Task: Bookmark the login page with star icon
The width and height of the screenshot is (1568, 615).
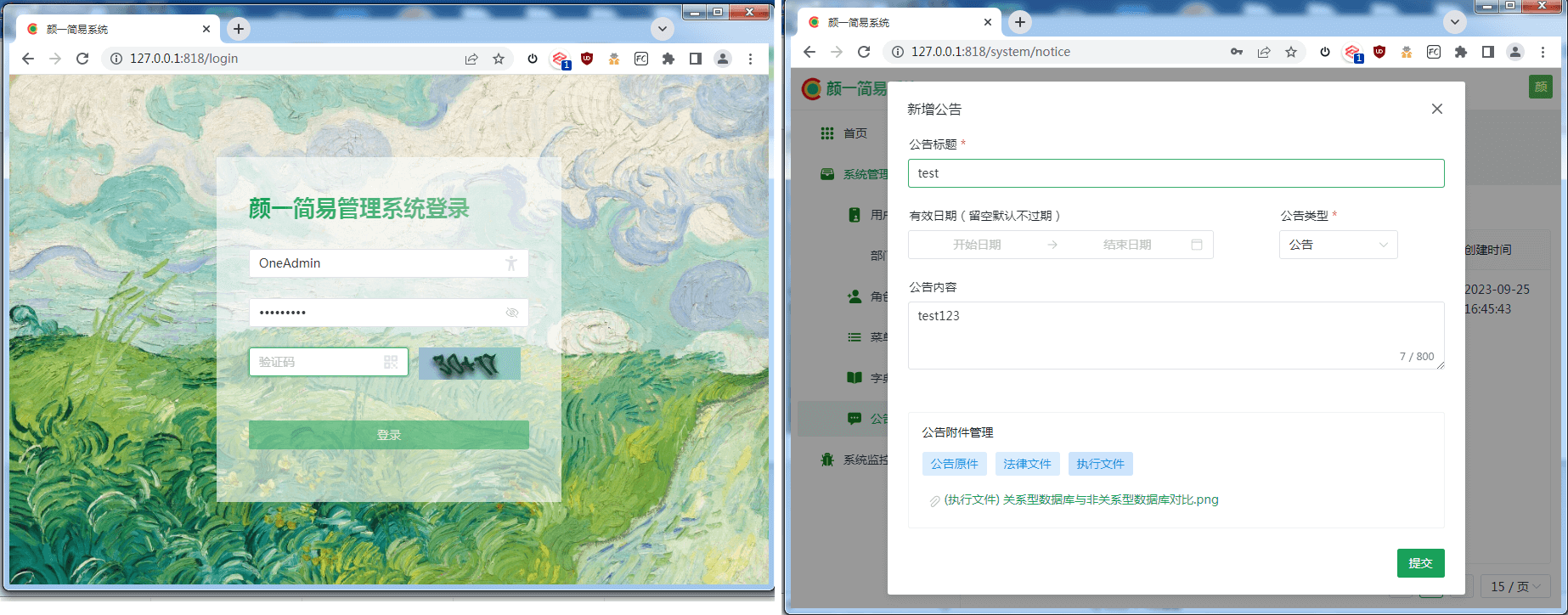Action: [x=499, y=59]
